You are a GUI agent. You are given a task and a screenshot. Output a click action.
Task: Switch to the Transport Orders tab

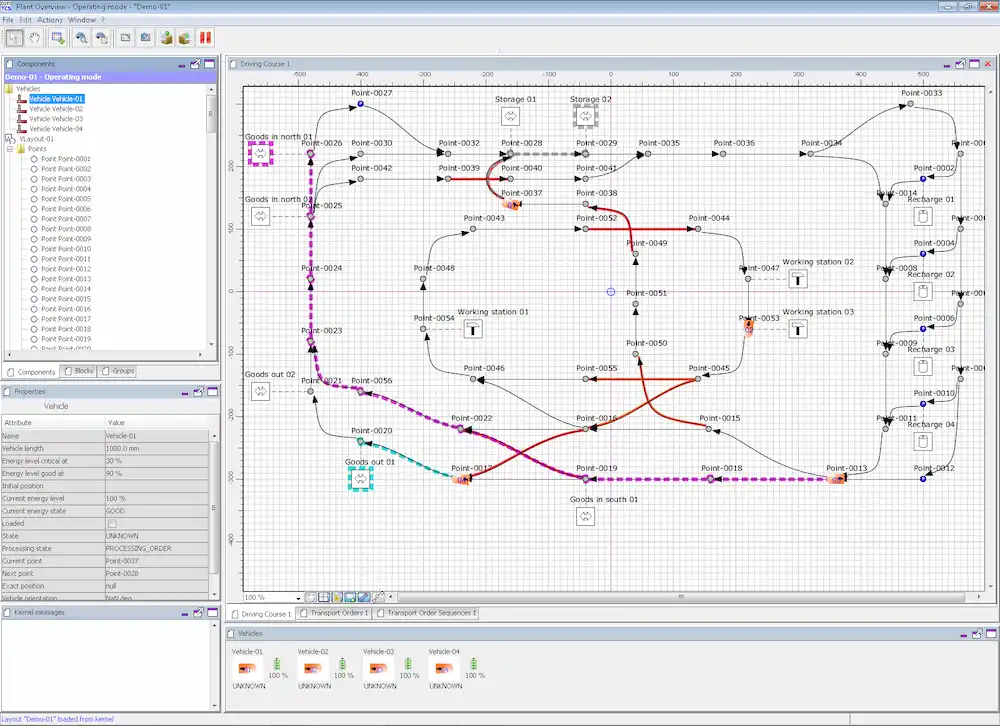334,613
